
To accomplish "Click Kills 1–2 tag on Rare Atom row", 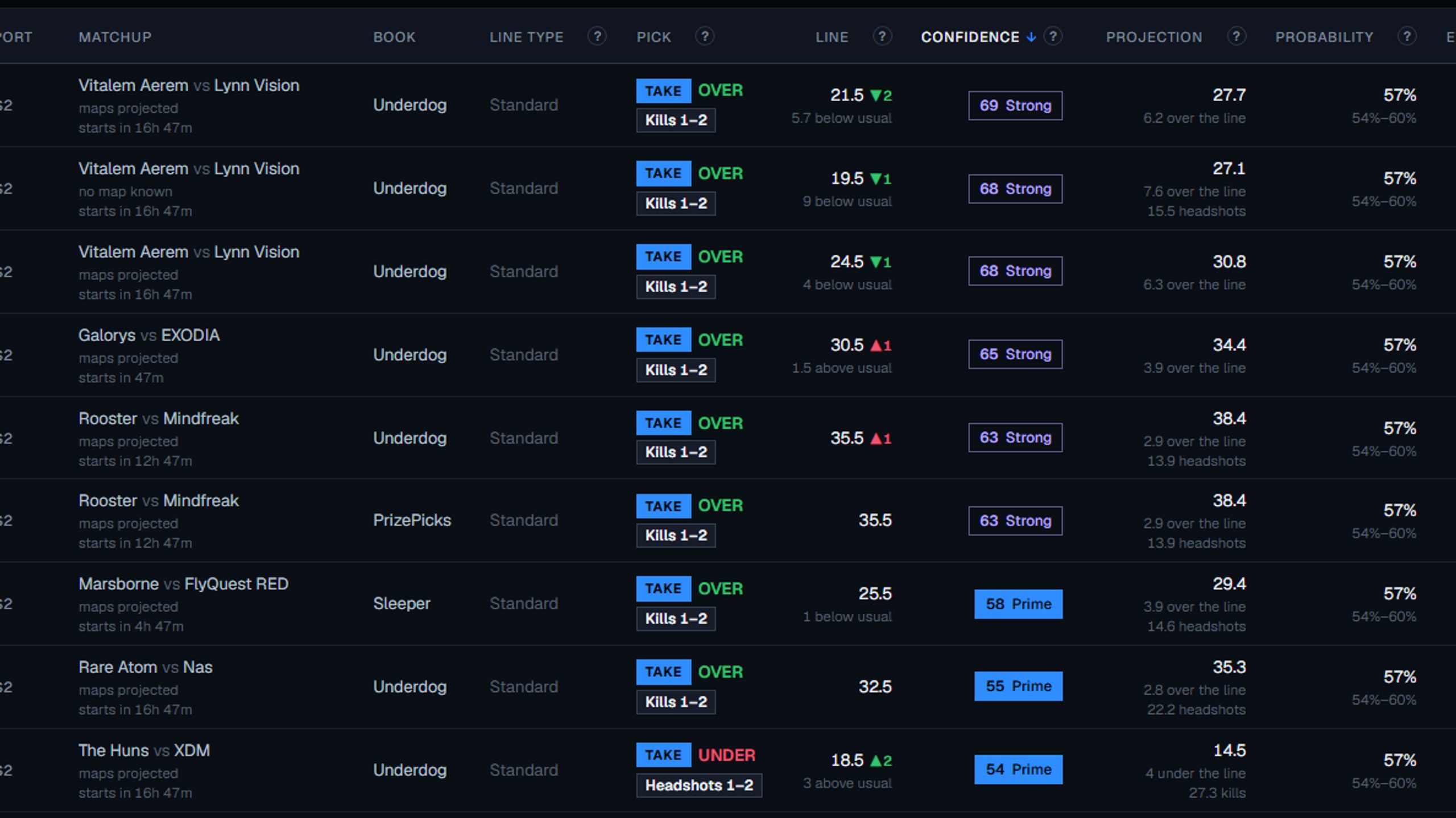I will (676, 702).
